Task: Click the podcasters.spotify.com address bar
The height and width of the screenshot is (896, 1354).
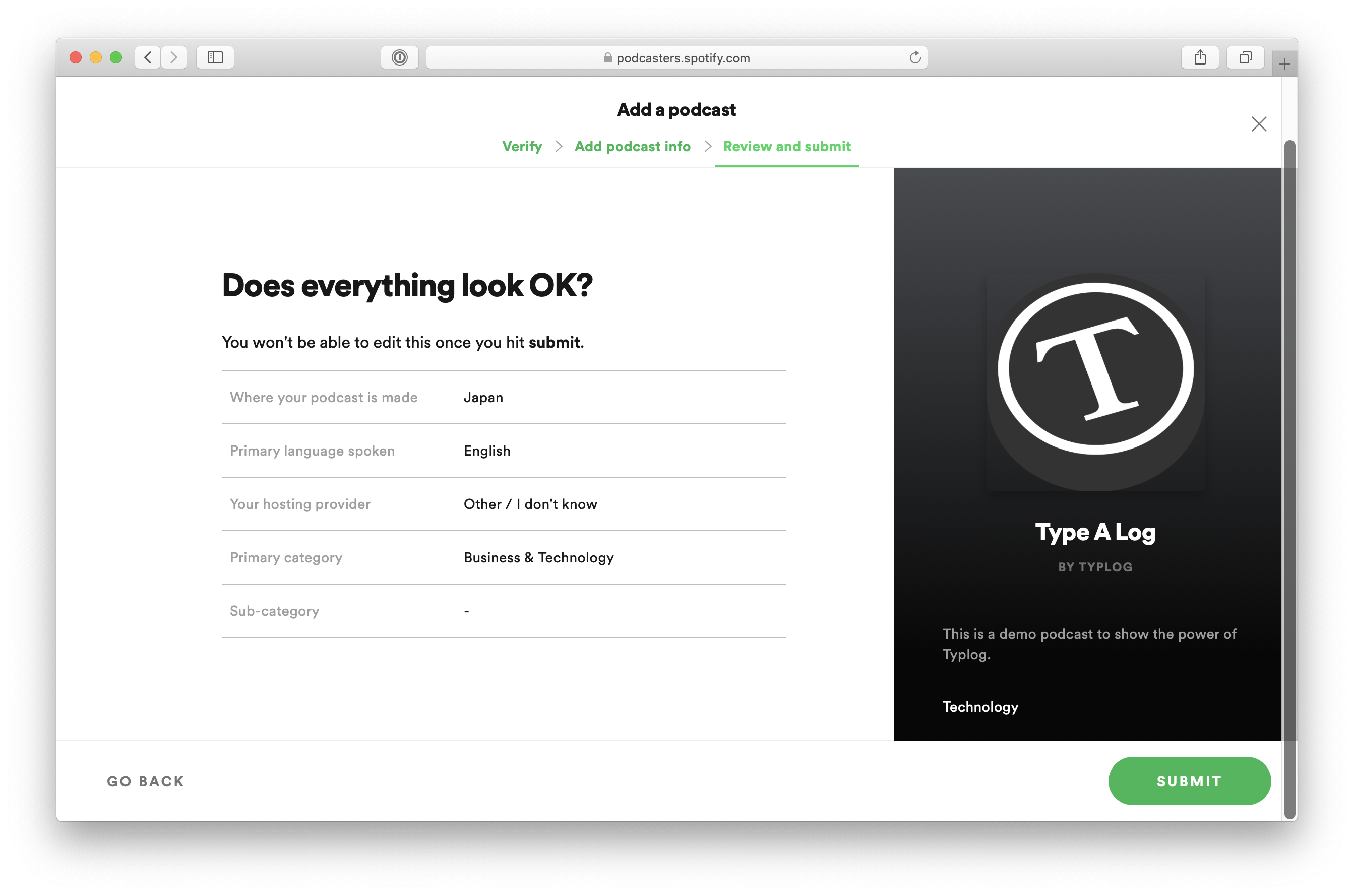Action: (676, 58)
